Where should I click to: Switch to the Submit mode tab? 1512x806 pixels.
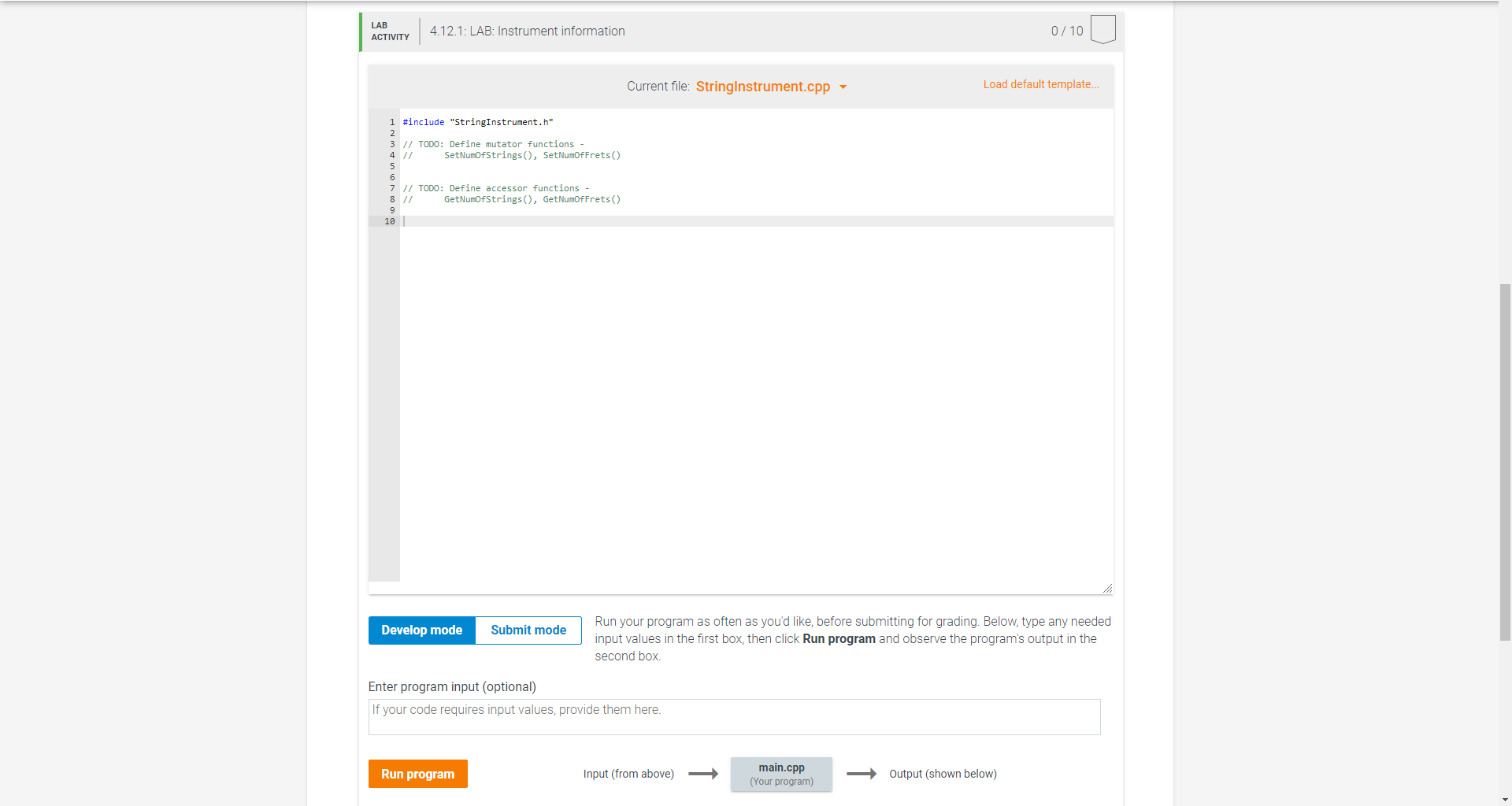(x=528, y=630)
